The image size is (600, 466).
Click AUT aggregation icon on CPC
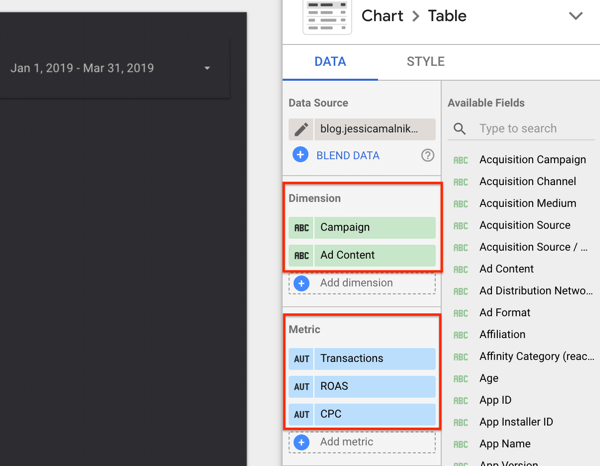coord(301,414)
